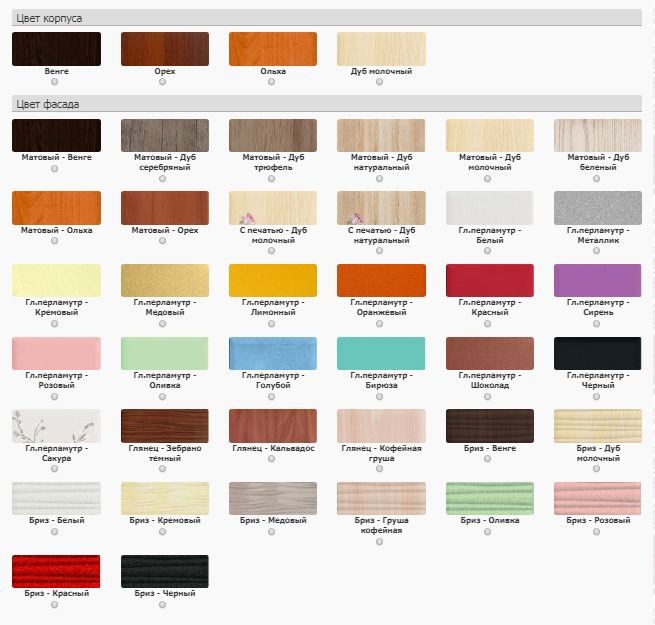Click the Гл.перламутр - Сирень purple swatch

[x=597, y=281]
